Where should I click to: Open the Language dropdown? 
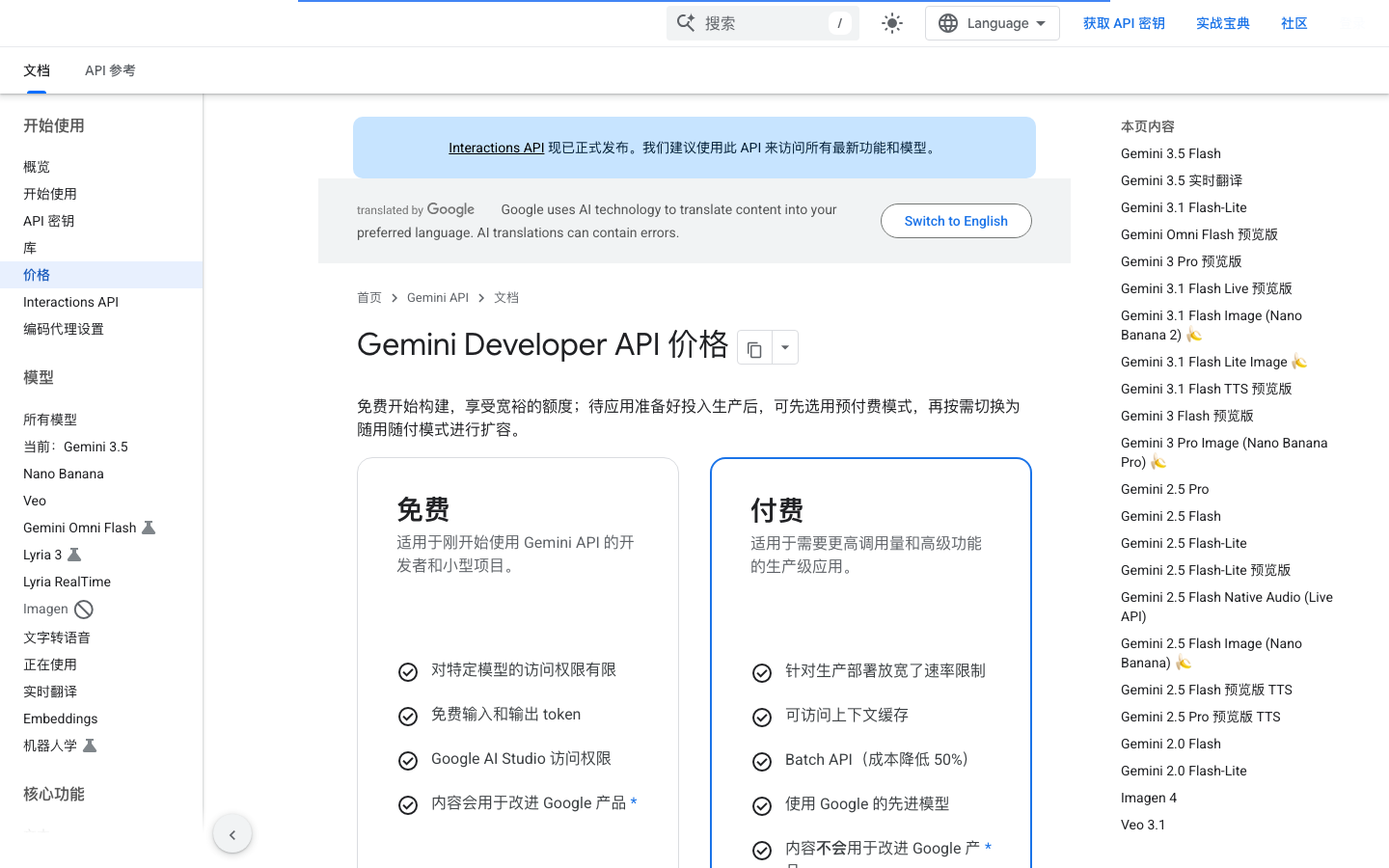click(x=993, y=23)
